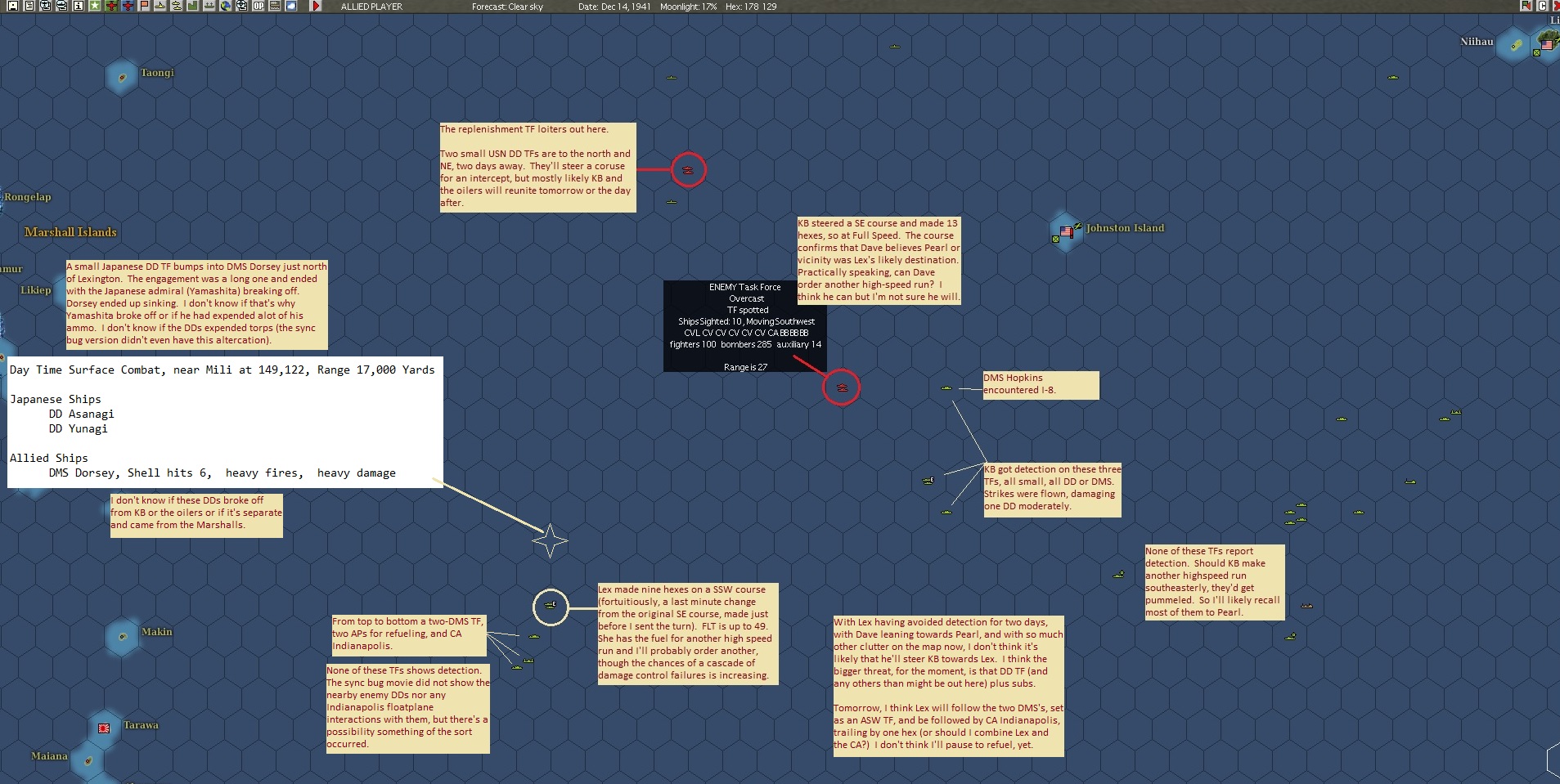Click the floppy disk save game icon
Viewport: 1560px width, 784px height.
[12, 6]
